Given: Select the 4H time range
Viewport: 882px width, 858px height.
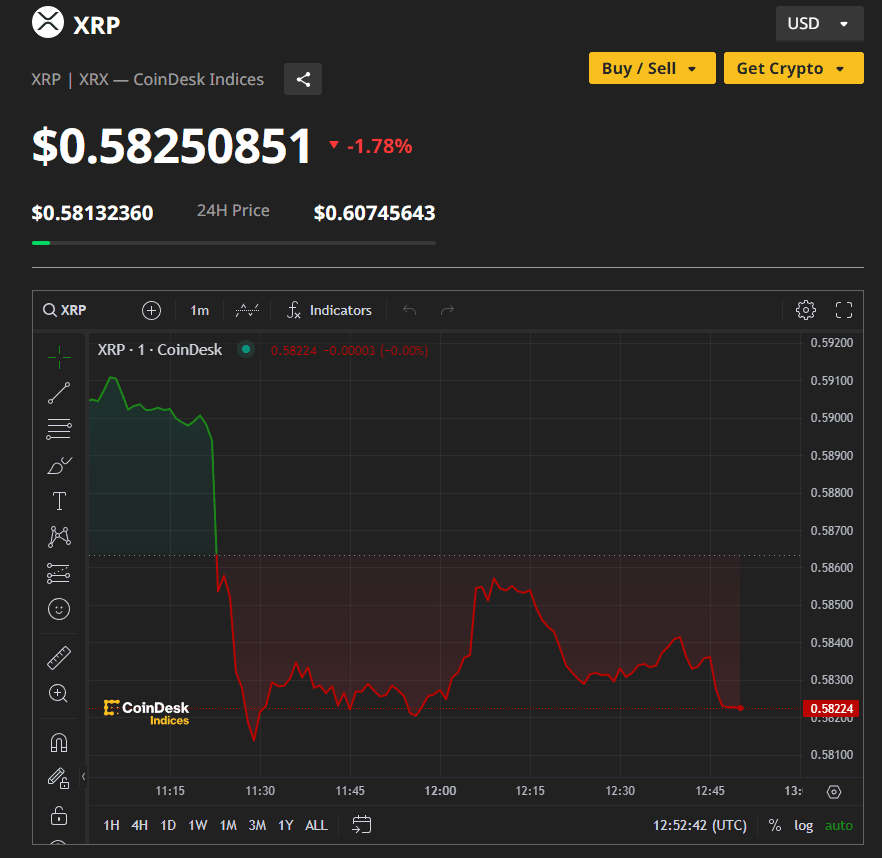Looking at the screenshot, I should coord(140,825).
